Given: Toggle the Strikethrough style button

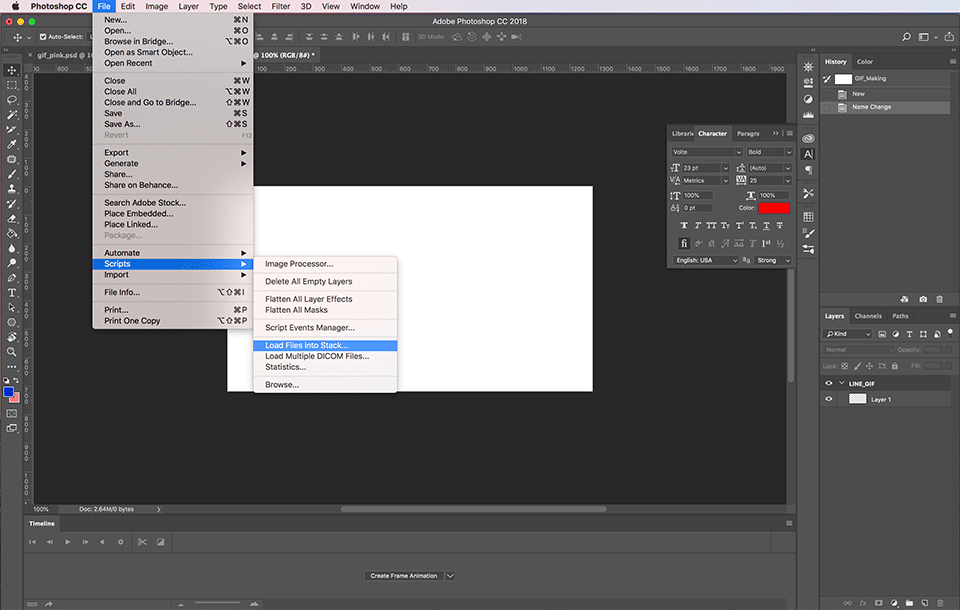Looking at the screenshot, I should click(779, 225).
